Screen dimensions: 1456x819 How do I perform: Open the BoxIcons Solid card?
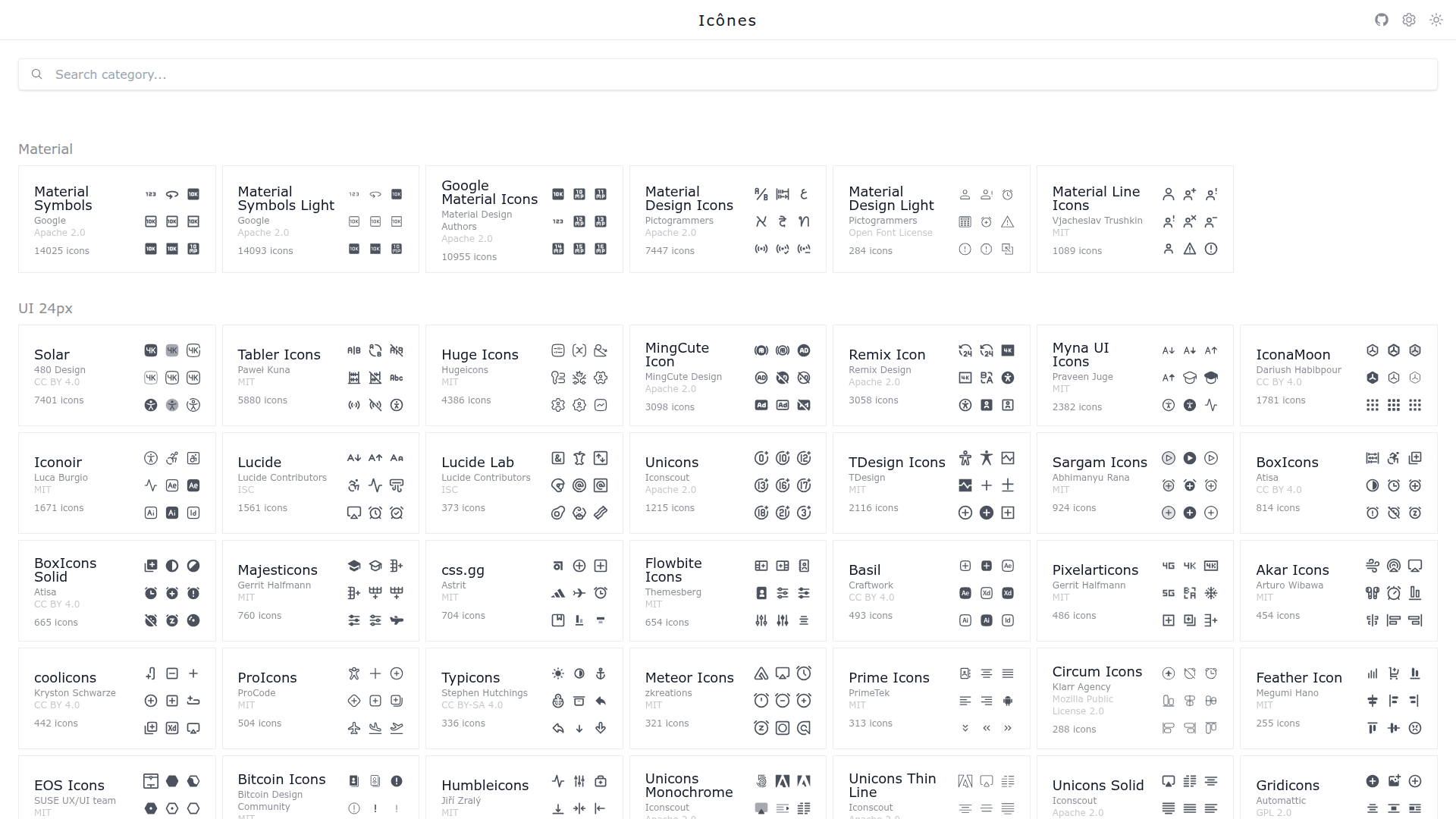117,591
